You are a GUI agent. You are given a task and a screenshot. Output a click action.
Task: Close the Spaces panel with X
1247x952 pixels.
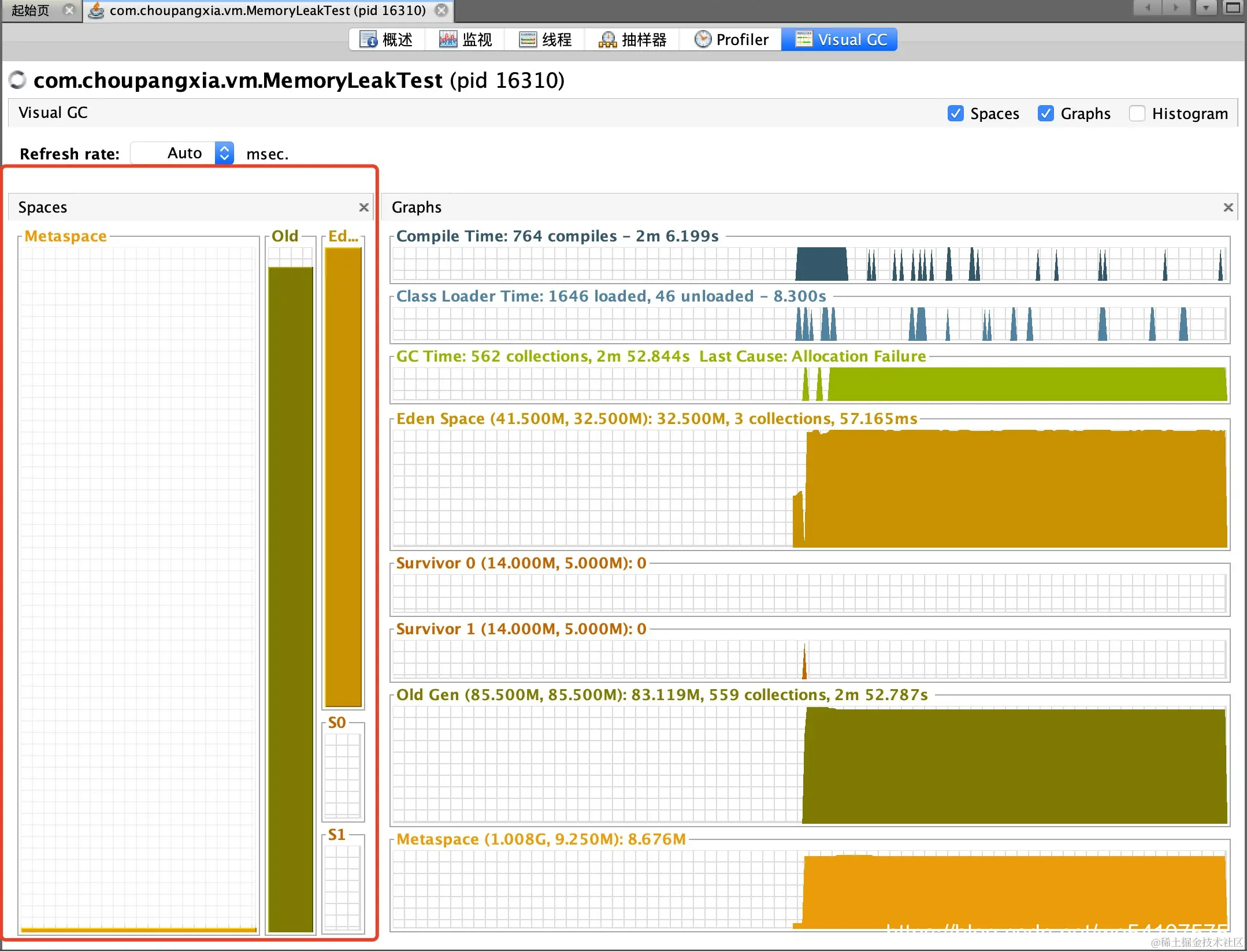(x=363, y=207)
